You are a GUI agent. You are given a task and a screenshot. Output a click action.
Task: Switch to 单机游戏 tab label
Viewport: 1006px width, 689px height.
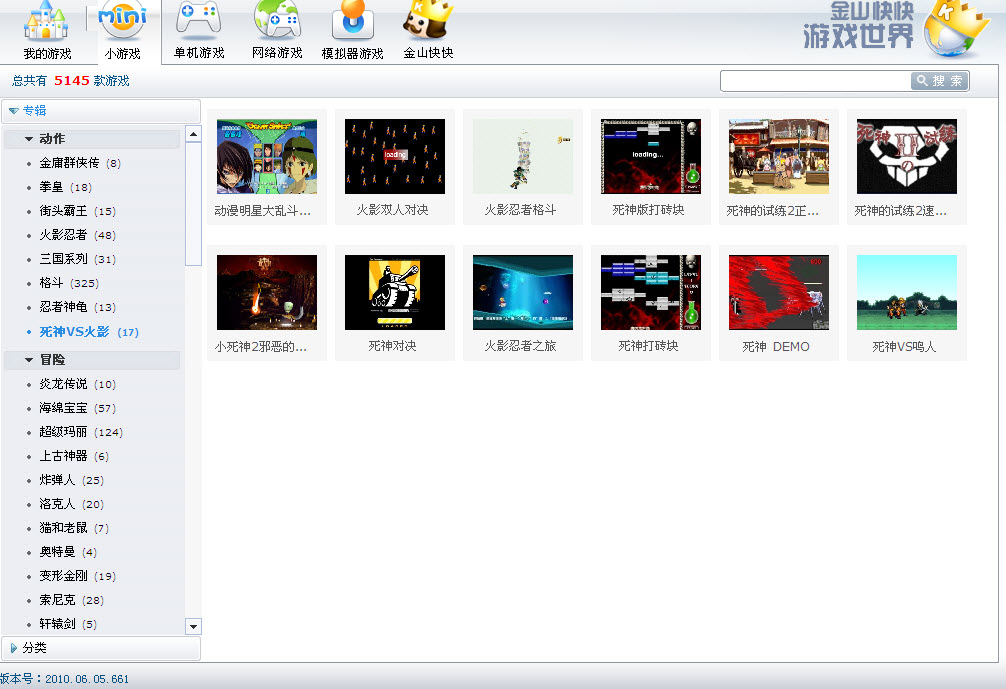coord(199,53)
